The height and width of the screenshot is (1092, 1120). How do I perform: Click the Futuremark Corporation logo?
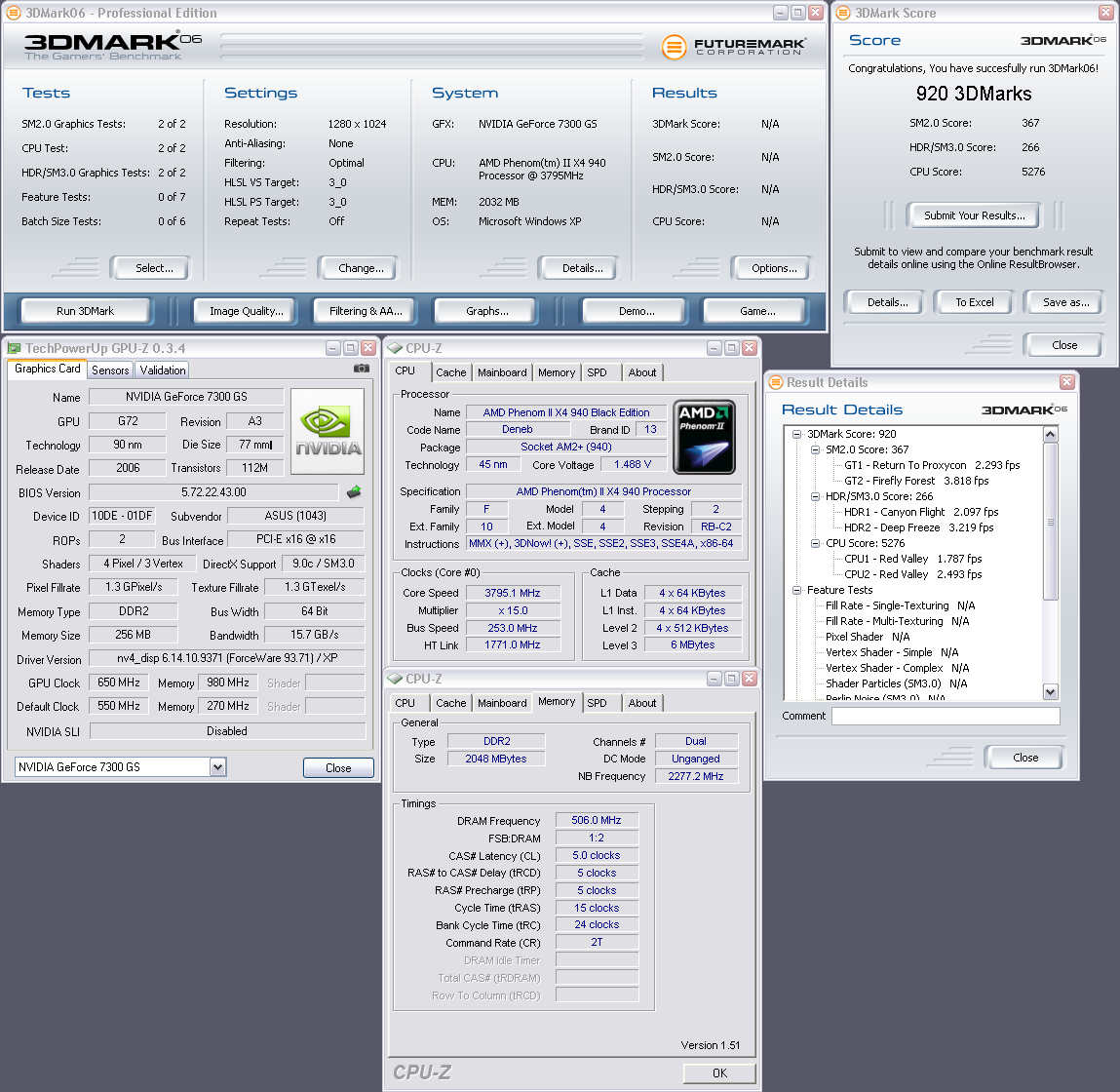click(734, 47)
